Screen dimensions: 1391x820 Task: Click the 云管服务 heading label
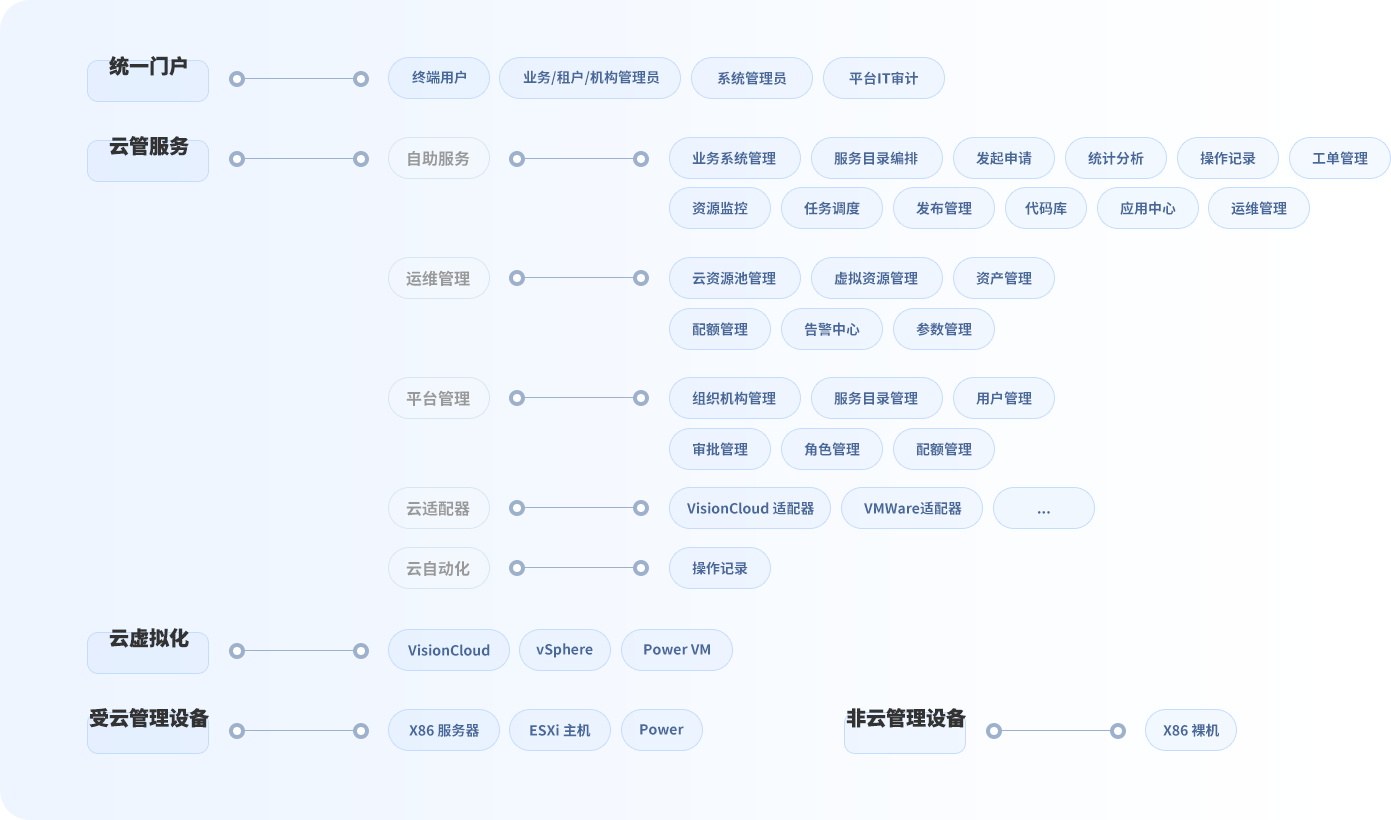click(x=148, y=147)
